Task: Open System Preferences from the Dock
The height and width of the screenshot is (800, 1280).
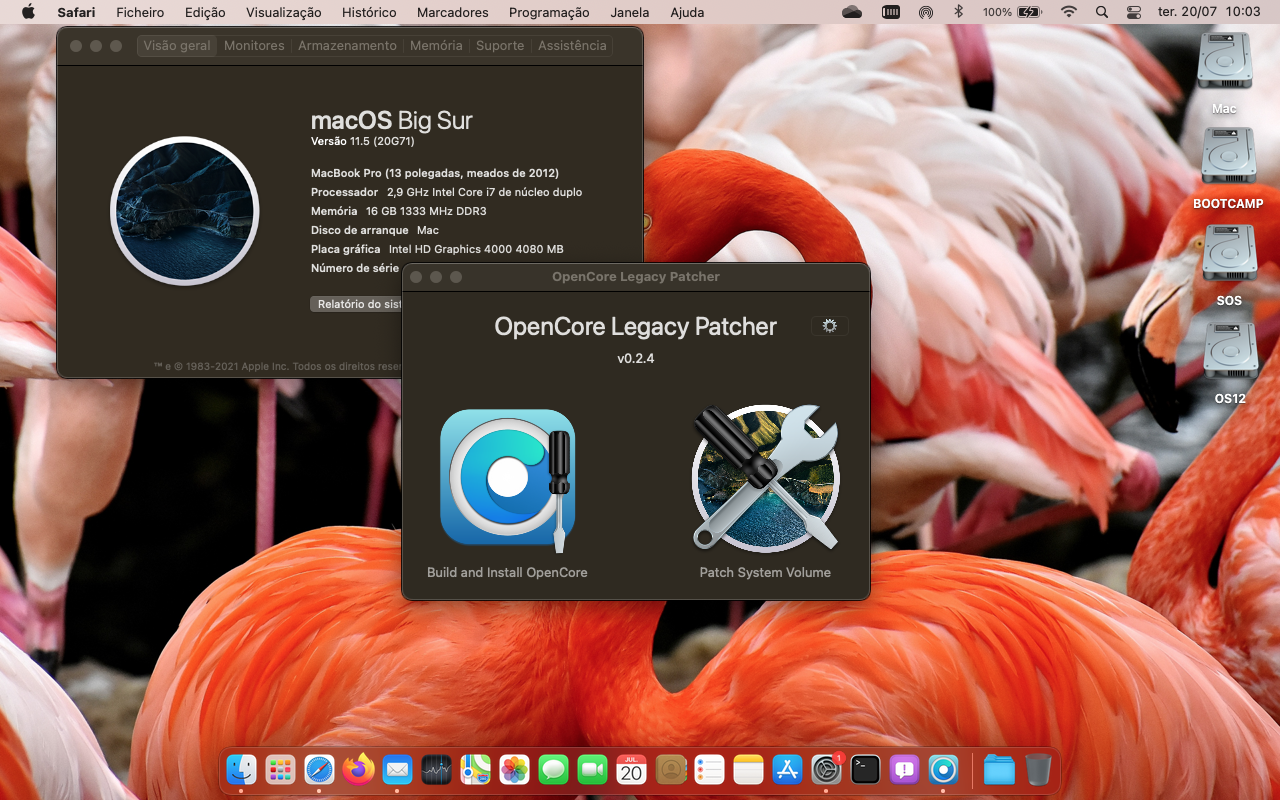Action: 826,769
